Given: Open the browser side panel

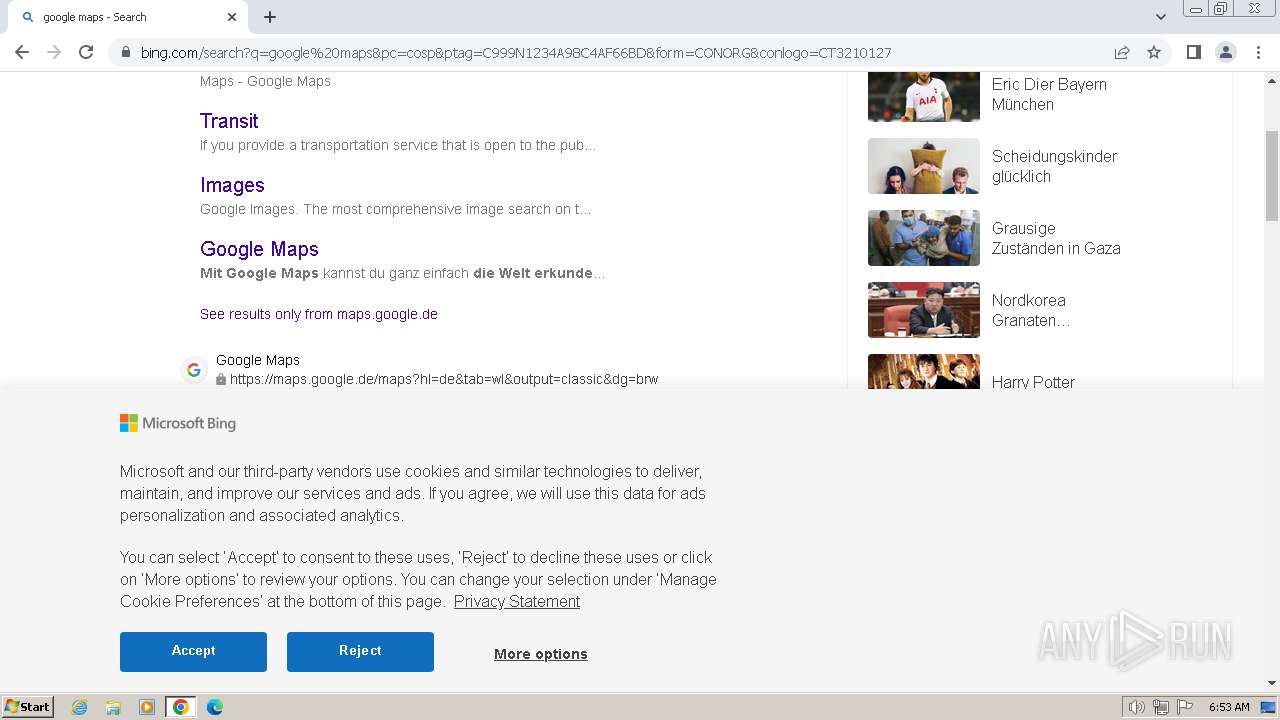Looking at the screenshot, I should (x=1193, y=52).
